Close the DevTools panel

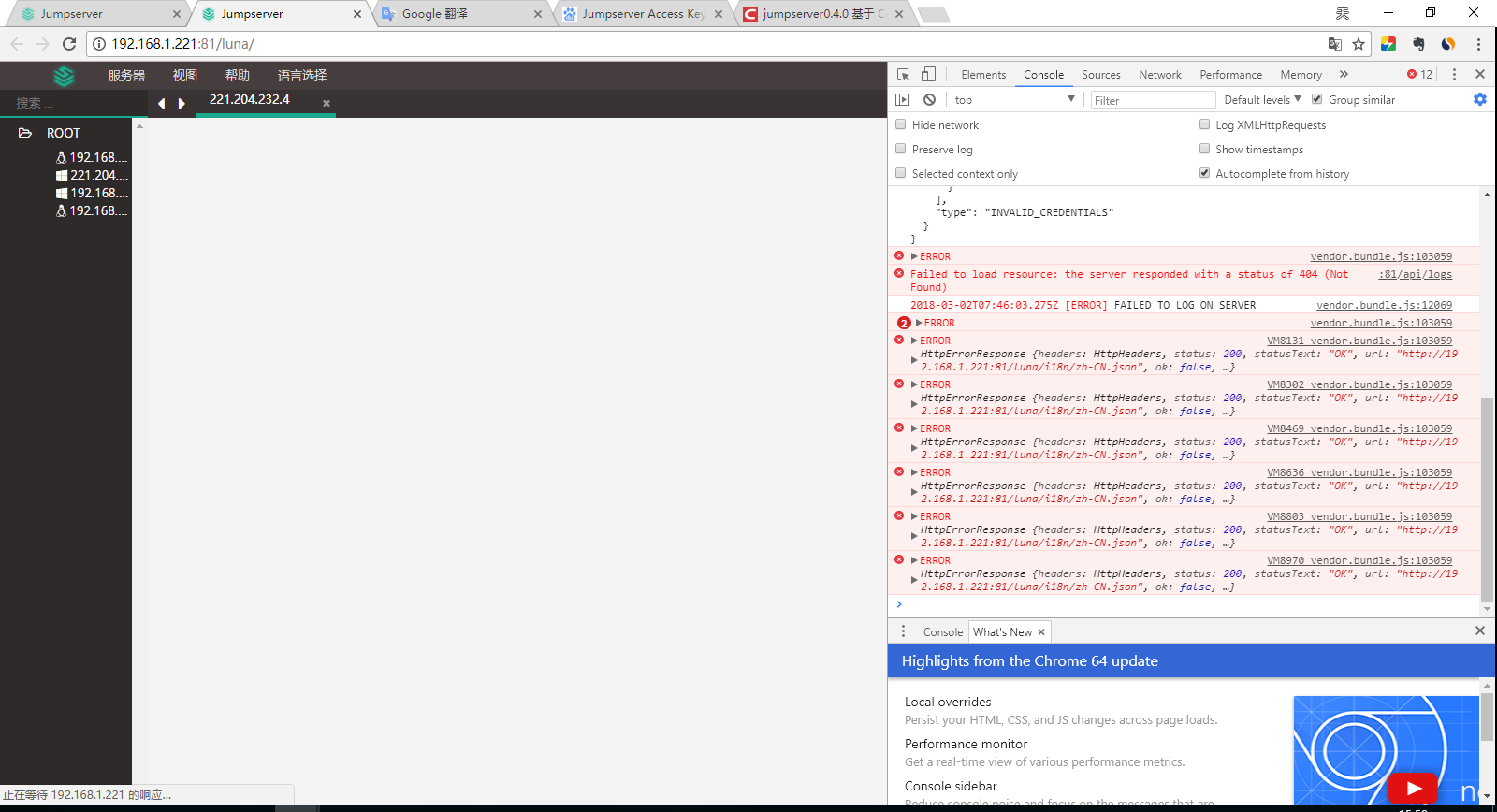click(1480, 74)
